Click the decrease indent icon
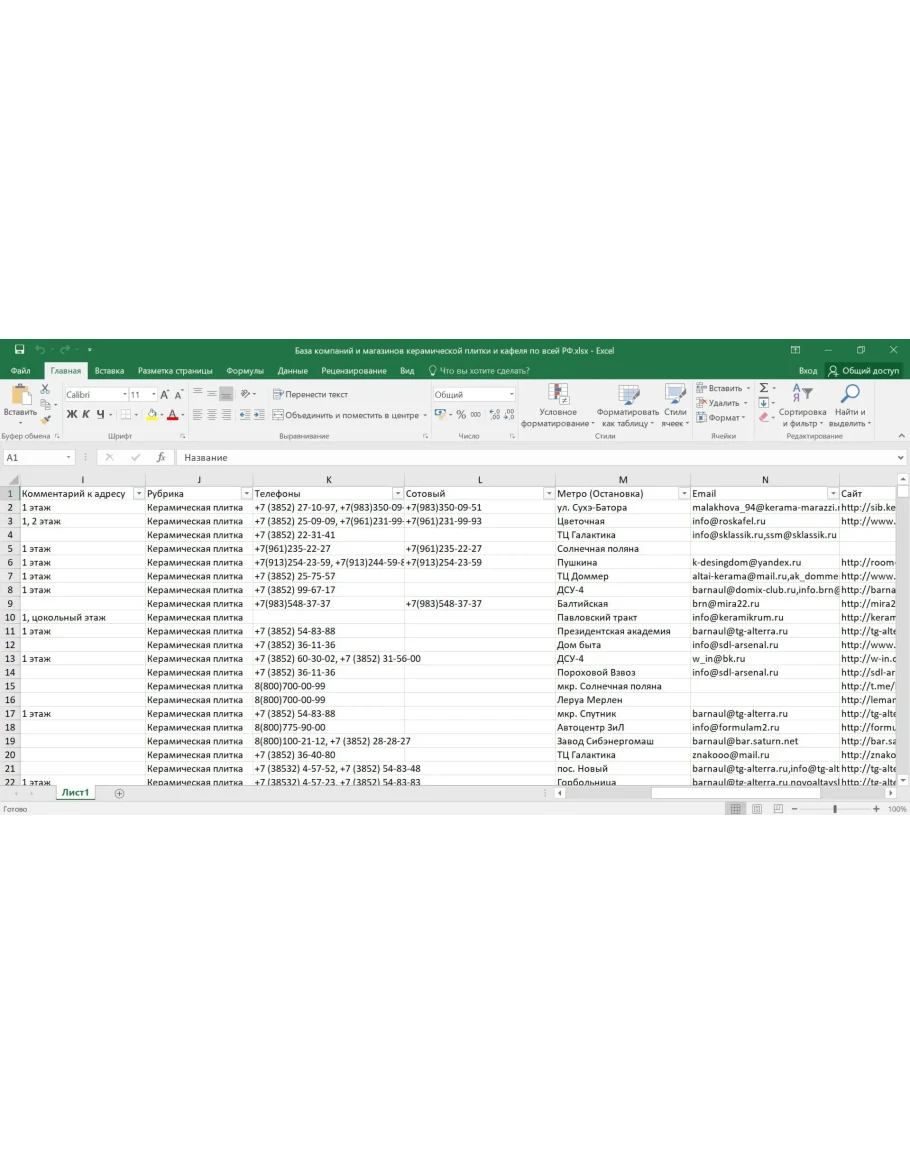The image size is (910, 1155). 245,415
